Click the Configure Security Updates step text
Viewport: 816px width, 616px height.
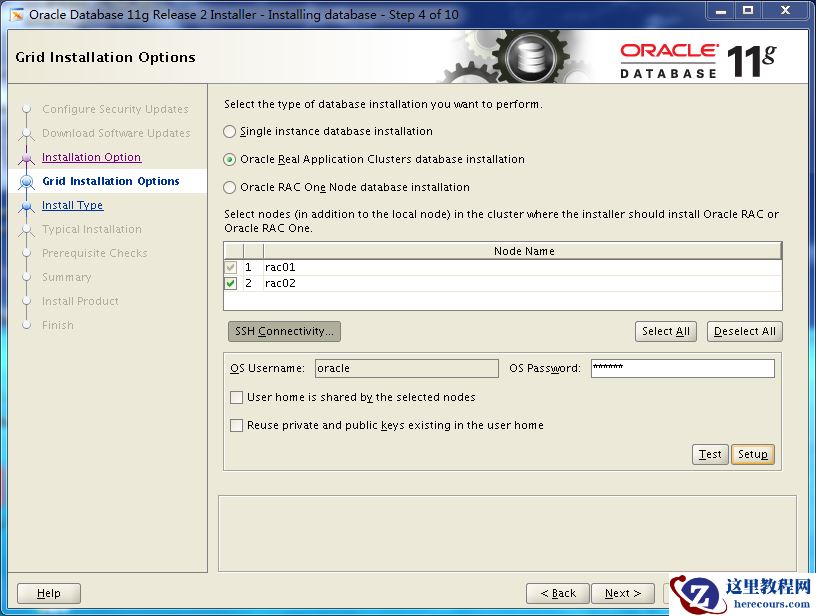[116, 109]
